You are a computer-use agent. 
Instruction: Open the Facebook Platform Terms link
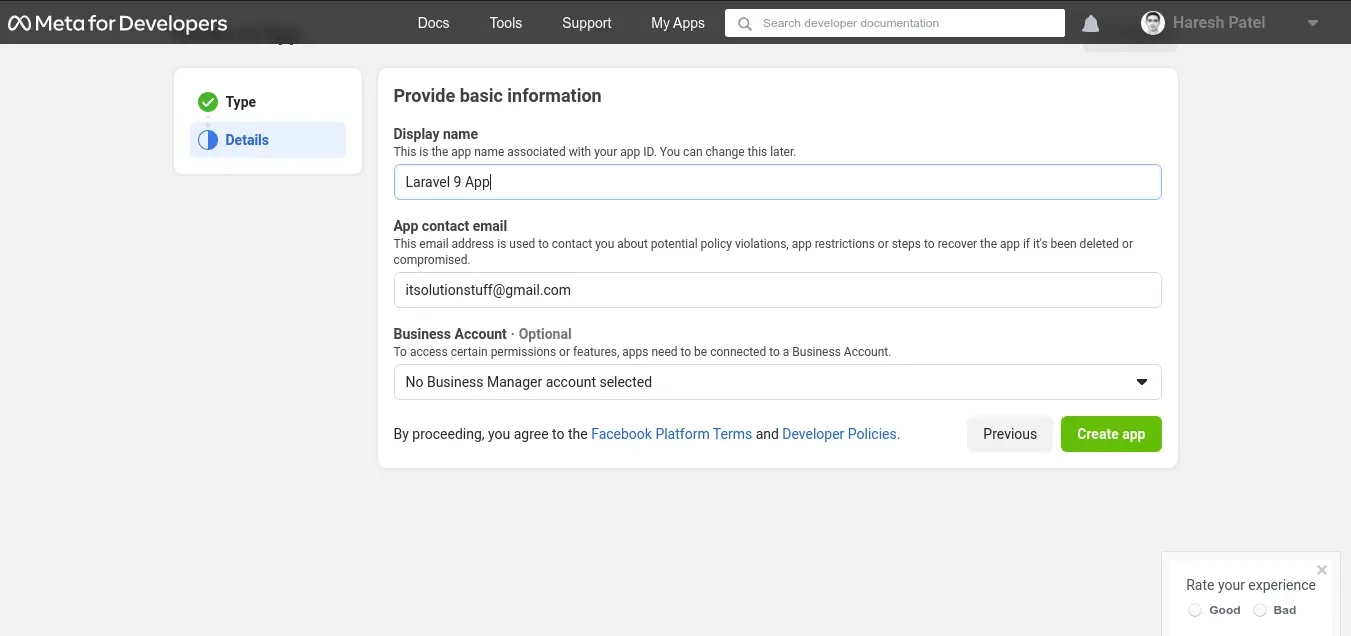click(x=671, y=434)
